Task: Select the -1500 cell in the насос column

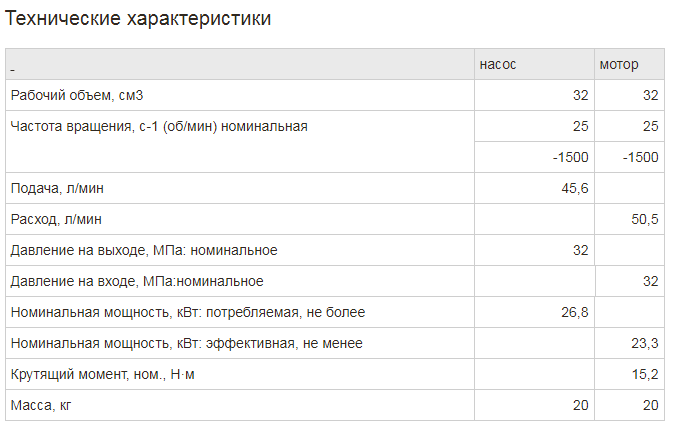Action: [x=570, y=157]
